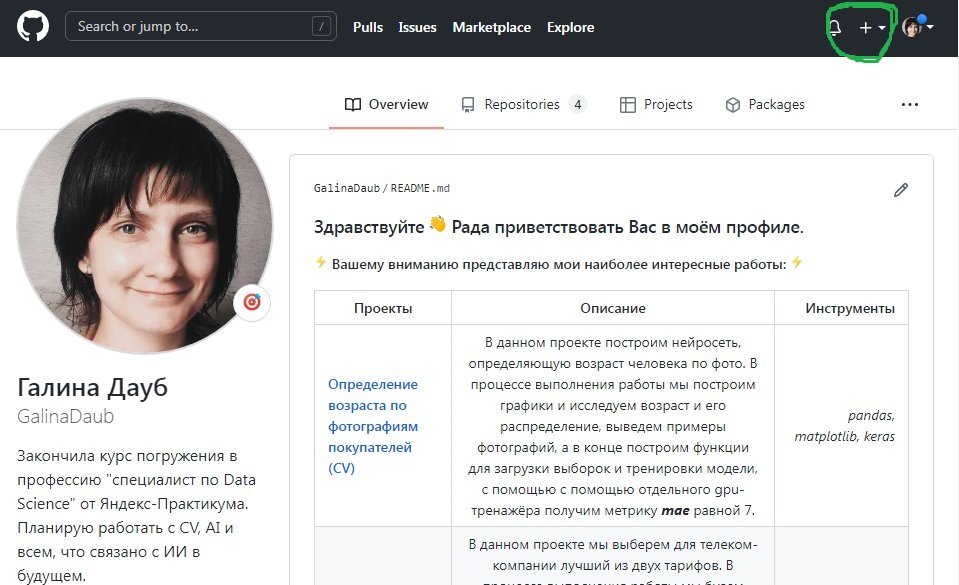Image resolution: width=959 pixels, height=585 pixels.
Task: Click the repository icon beside Repositories
Action: coord(467,103)
